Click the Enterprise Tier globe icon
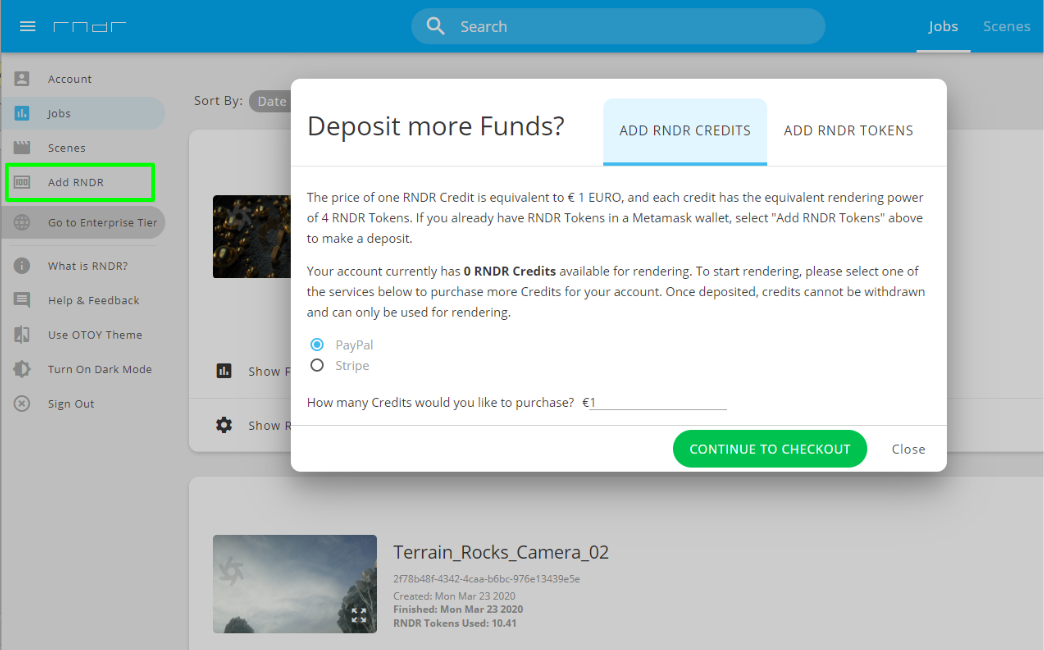The image size is (1044, 650). tap(22, 222)
